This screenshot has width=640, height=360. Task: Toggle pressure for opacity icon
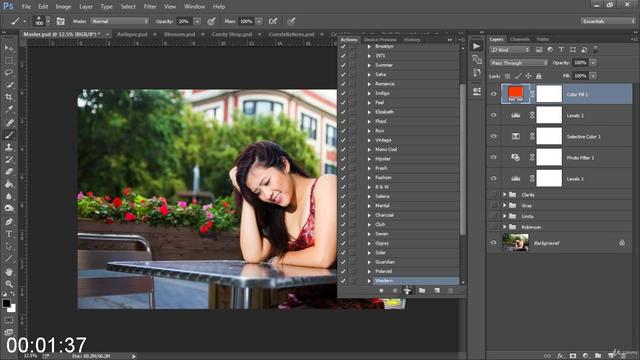[x=211, y=21]
